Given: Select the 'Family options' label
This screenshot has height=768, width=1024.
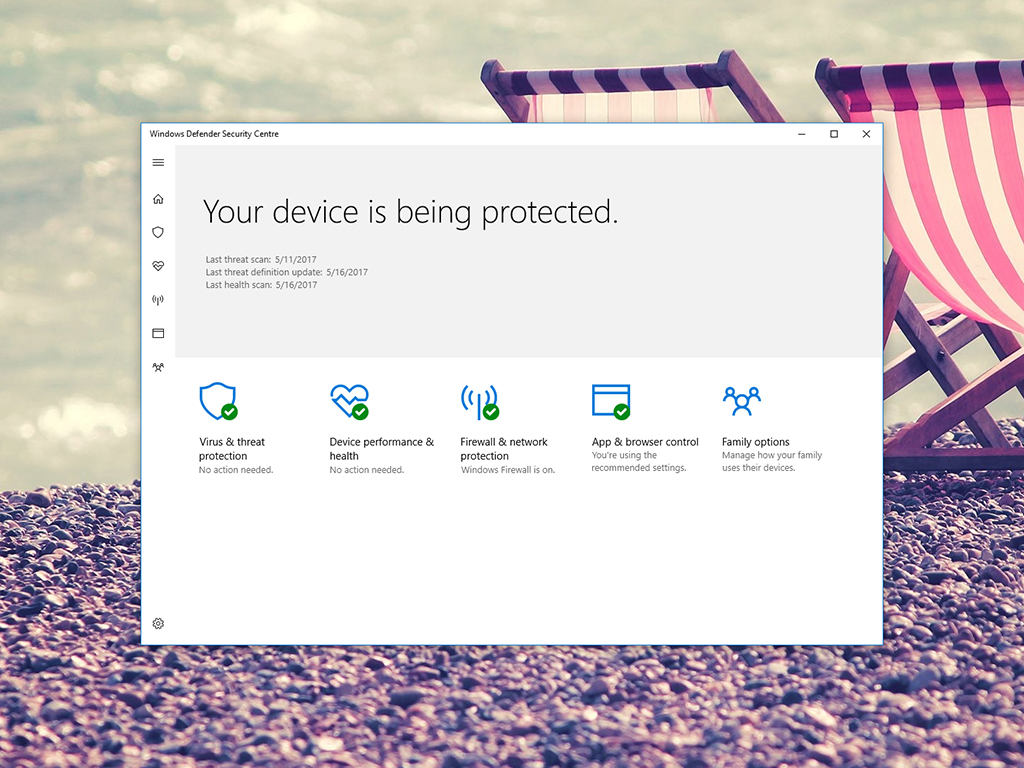Looking at the screenshot, I should (x=755, y=442).
